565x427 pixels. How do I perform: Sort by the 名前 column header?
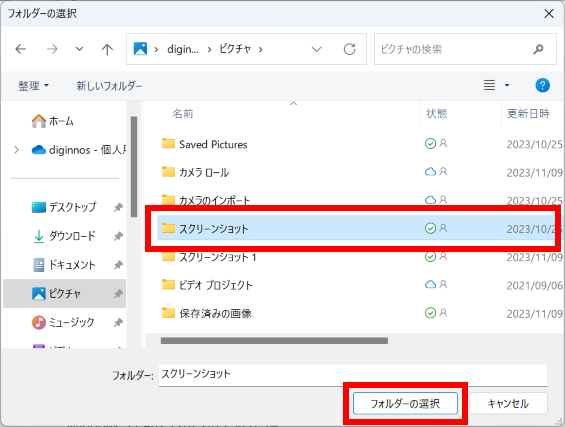pos(183,114)
